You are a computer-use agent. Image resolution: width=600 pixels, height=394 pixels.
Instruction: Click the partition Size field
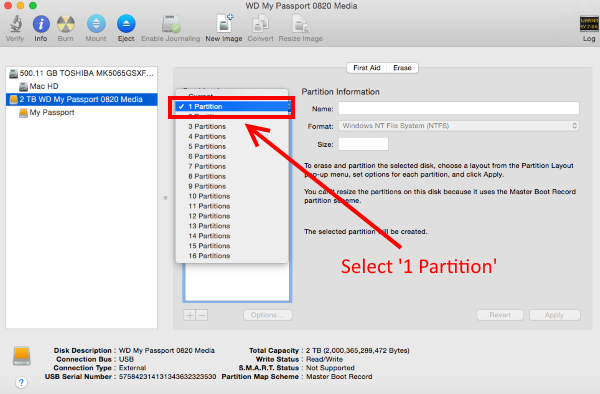coord(364,144)
